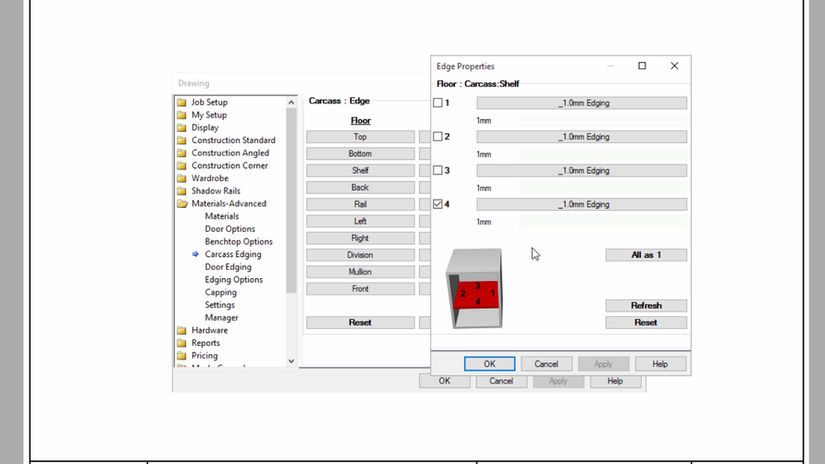Click Refresh in Edge Properties
This screenshot has height=464, width=825.
point(646,306)
